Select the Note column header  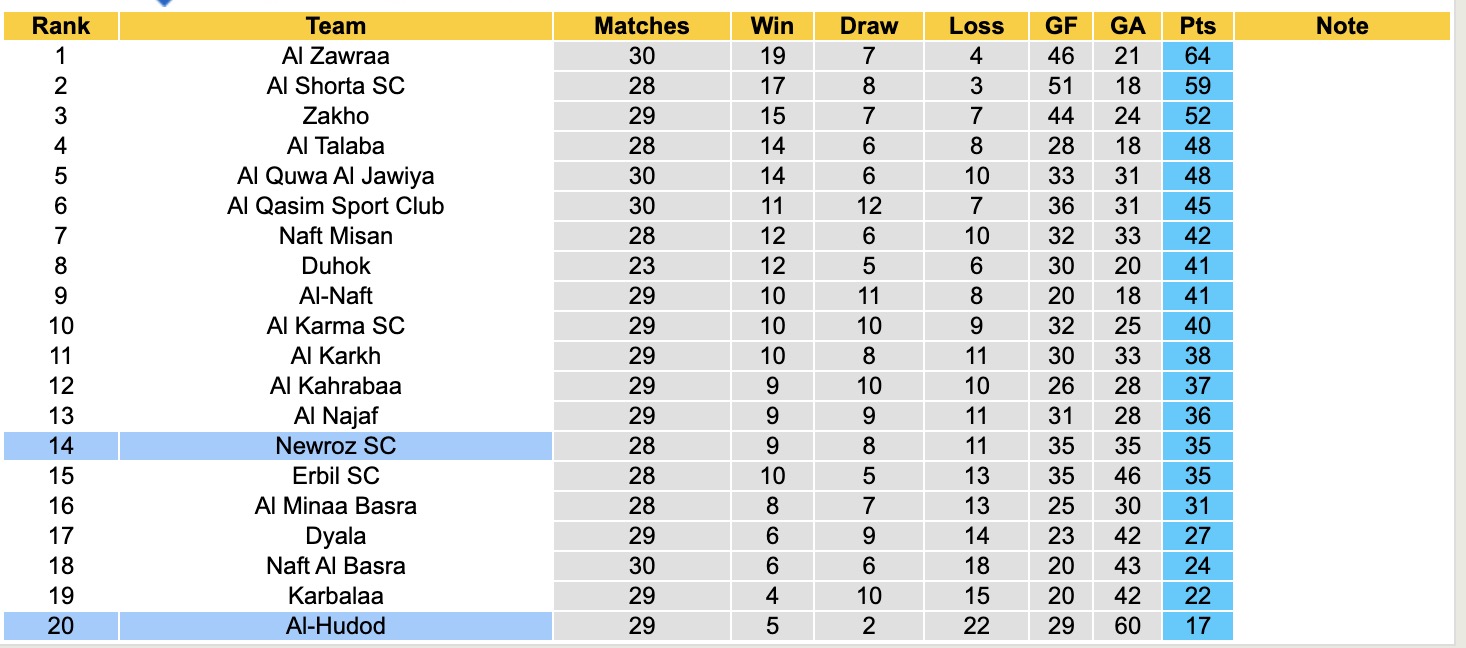coord(1341,26)
